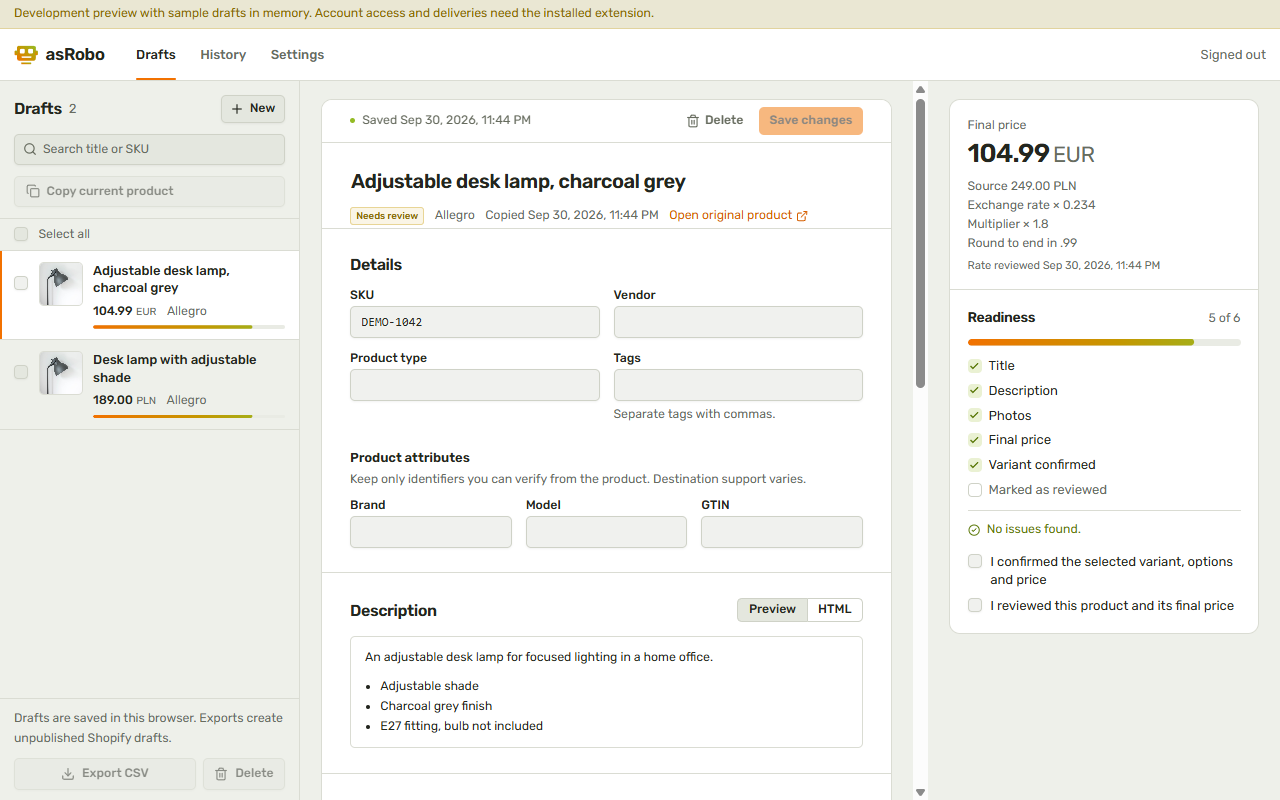Switch description to HTML view
1280x800 pixels.
click(835, 610)
